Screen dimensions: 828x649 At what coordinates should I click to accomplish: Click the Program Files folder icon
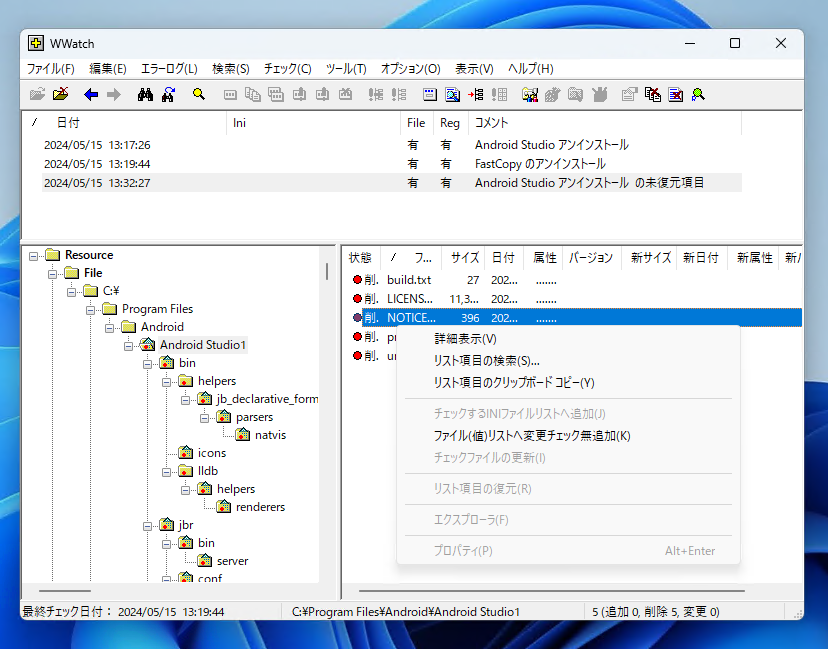(109, 309)
